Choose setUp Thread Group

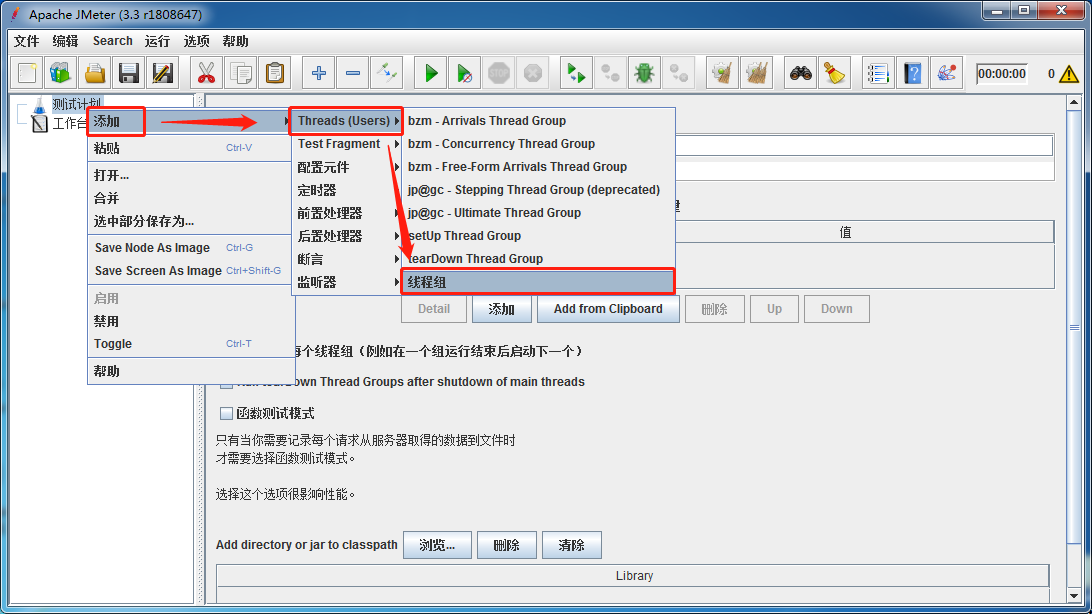[538, 235]
